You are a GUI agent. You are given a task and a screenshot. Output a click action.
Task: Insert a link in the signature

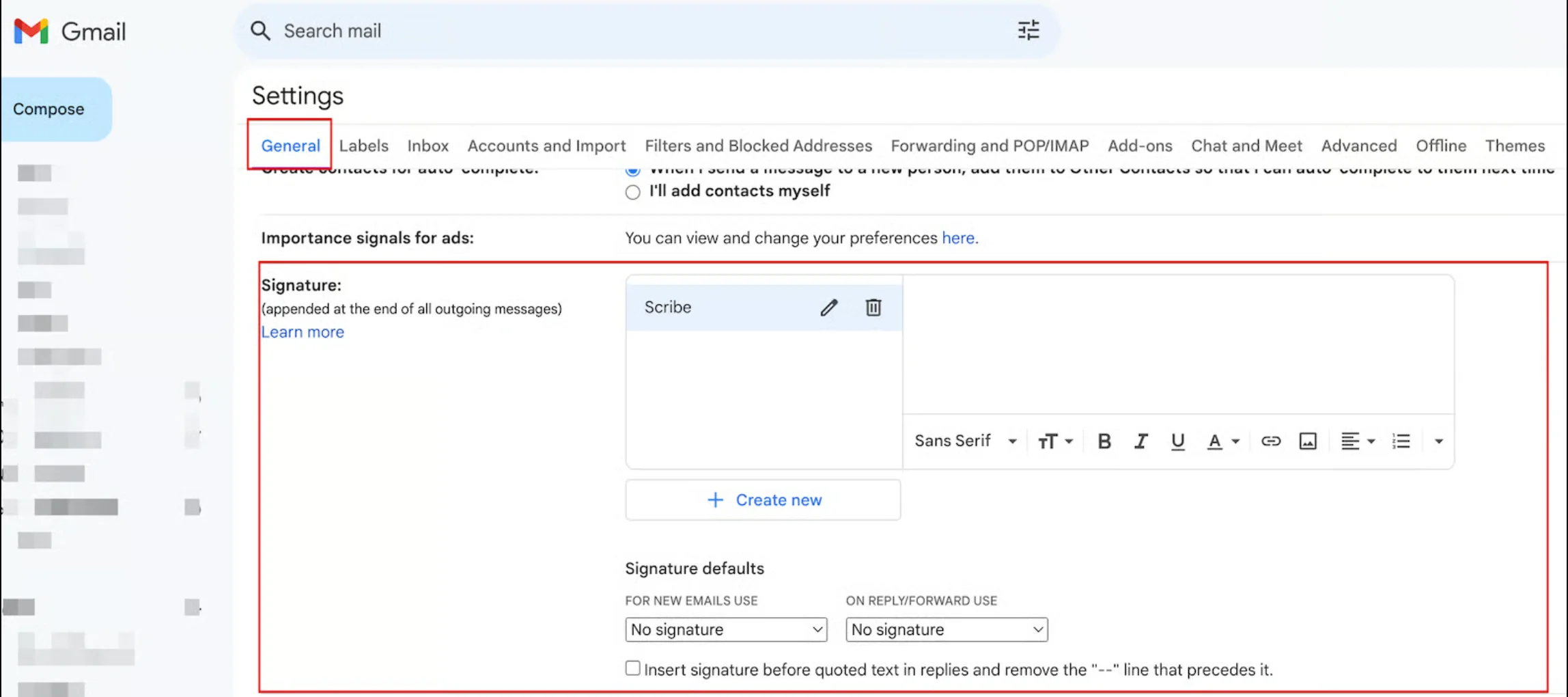tap(1271, 441)
